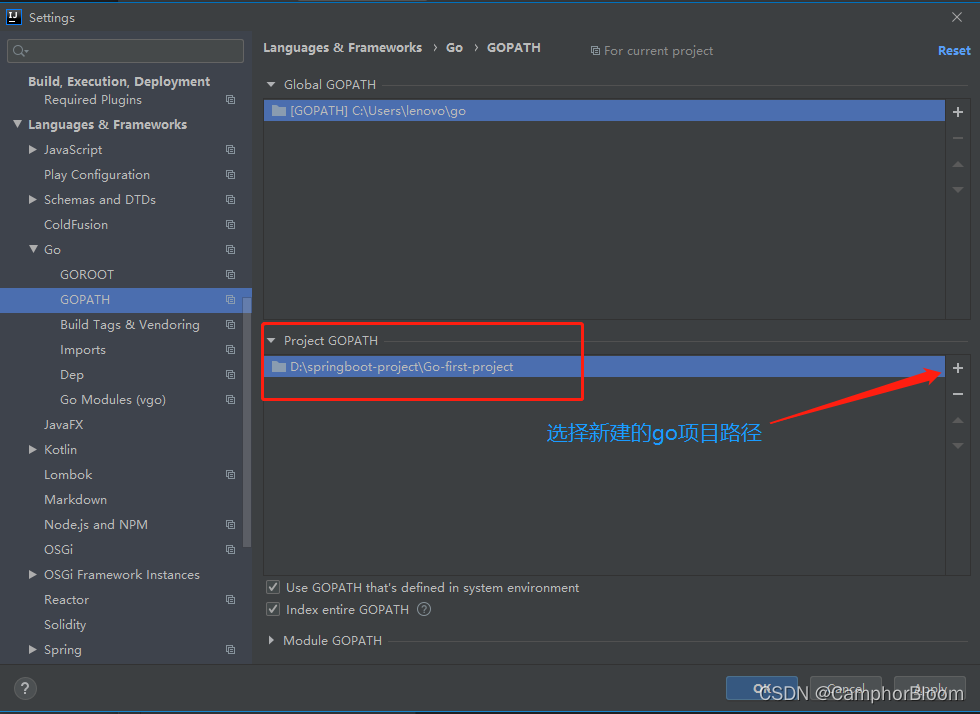Viewport: 980px width, 714px height.
Task: Click the share icon beside the GOPATH node
Action: [x=230, y=299]
